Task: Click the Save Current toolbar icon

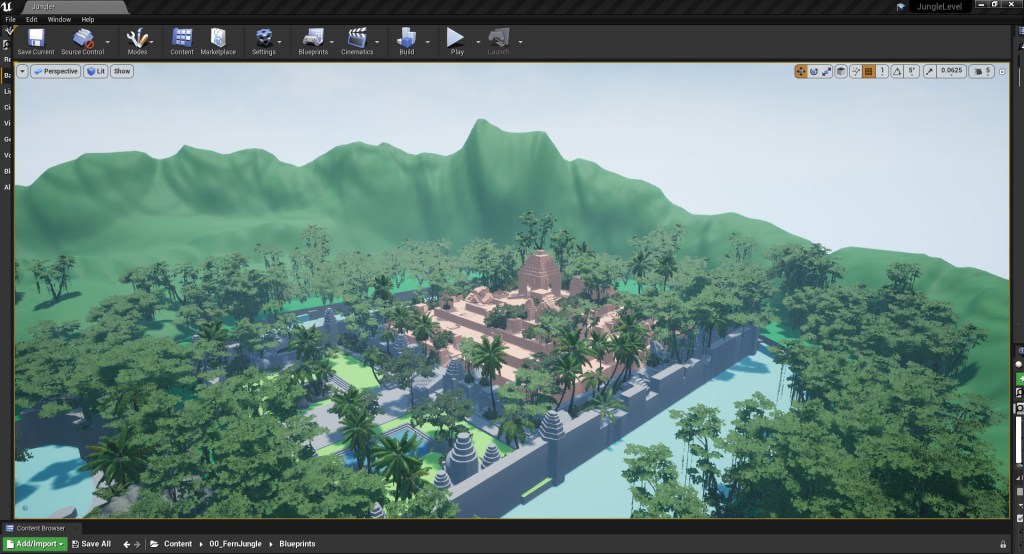Action: point(36,41)
